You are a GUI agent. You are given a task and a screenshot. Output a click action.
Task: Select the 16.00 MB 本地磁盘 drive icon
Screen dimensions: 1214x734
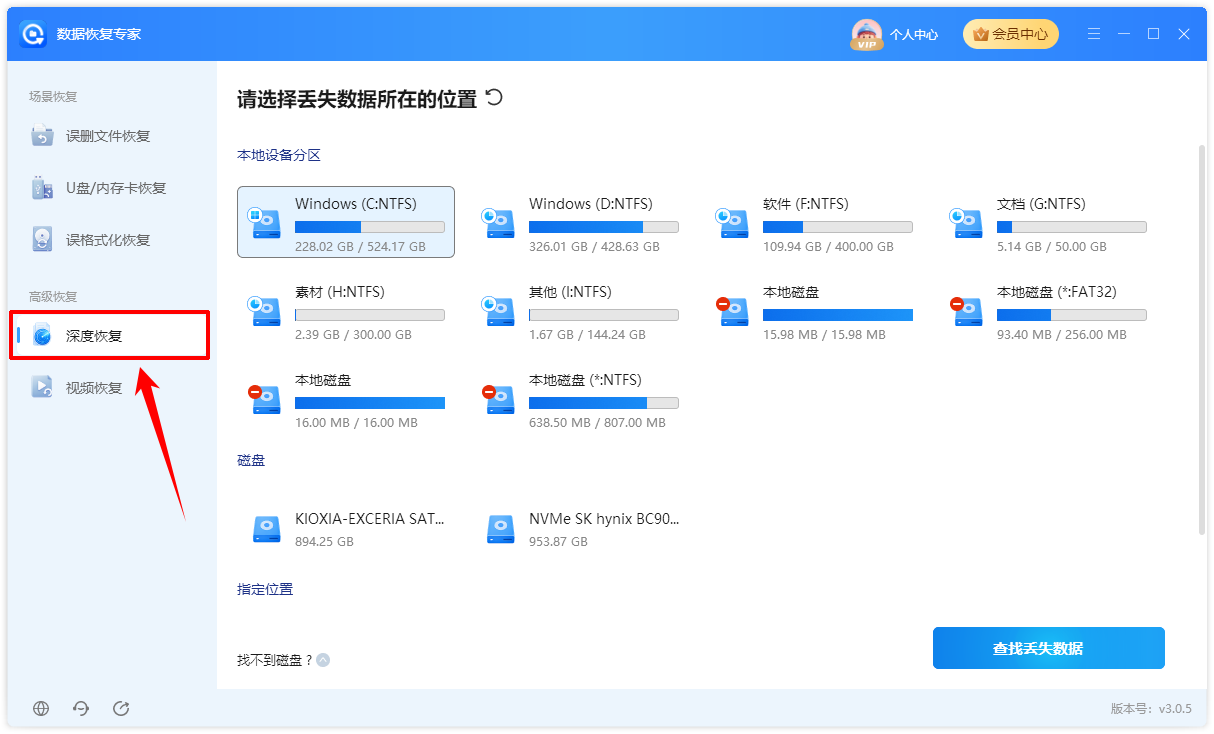265,399
